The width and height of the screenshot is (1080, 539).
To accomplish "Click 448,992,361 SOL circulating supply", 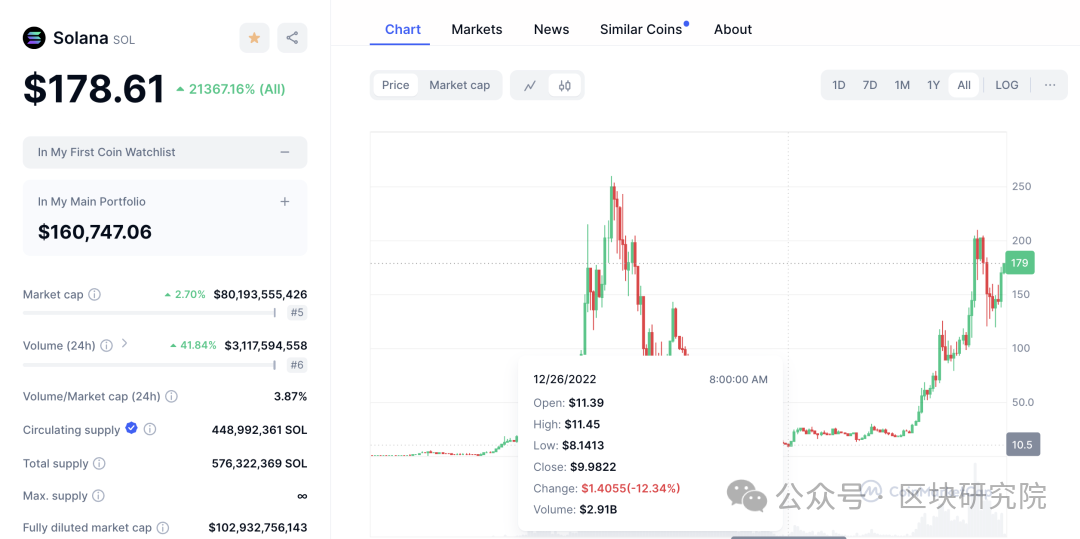I will (260, 430).
